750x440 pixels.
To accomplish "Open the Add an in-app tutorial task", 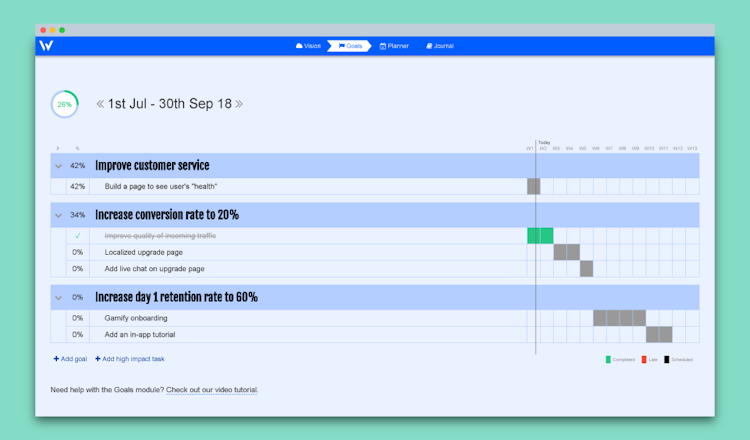I will click(x=140, y=334).
